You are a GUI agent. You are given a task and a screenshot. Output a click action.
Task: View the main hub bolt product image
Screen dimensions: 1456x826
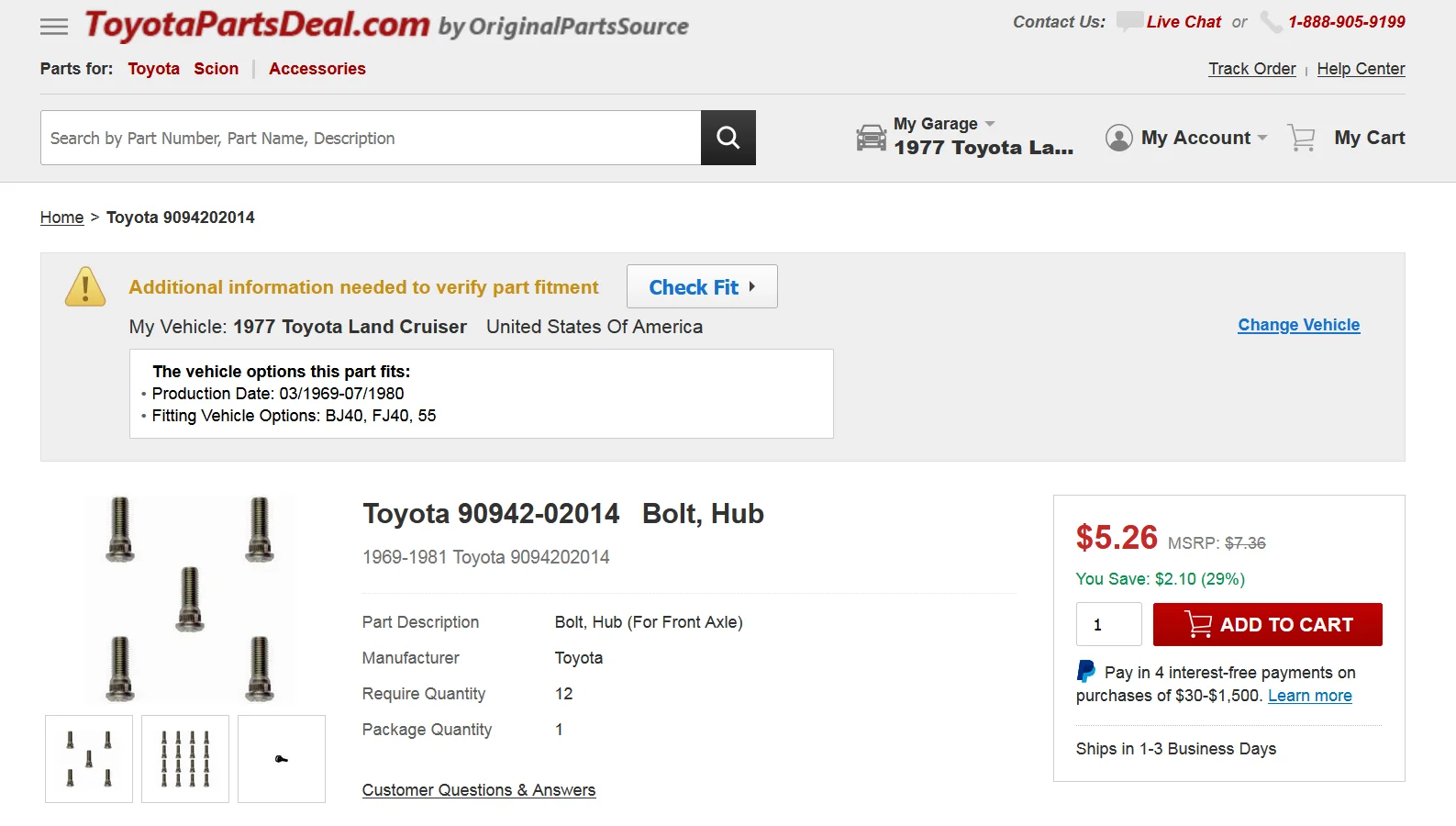click(x=190, y=600)
